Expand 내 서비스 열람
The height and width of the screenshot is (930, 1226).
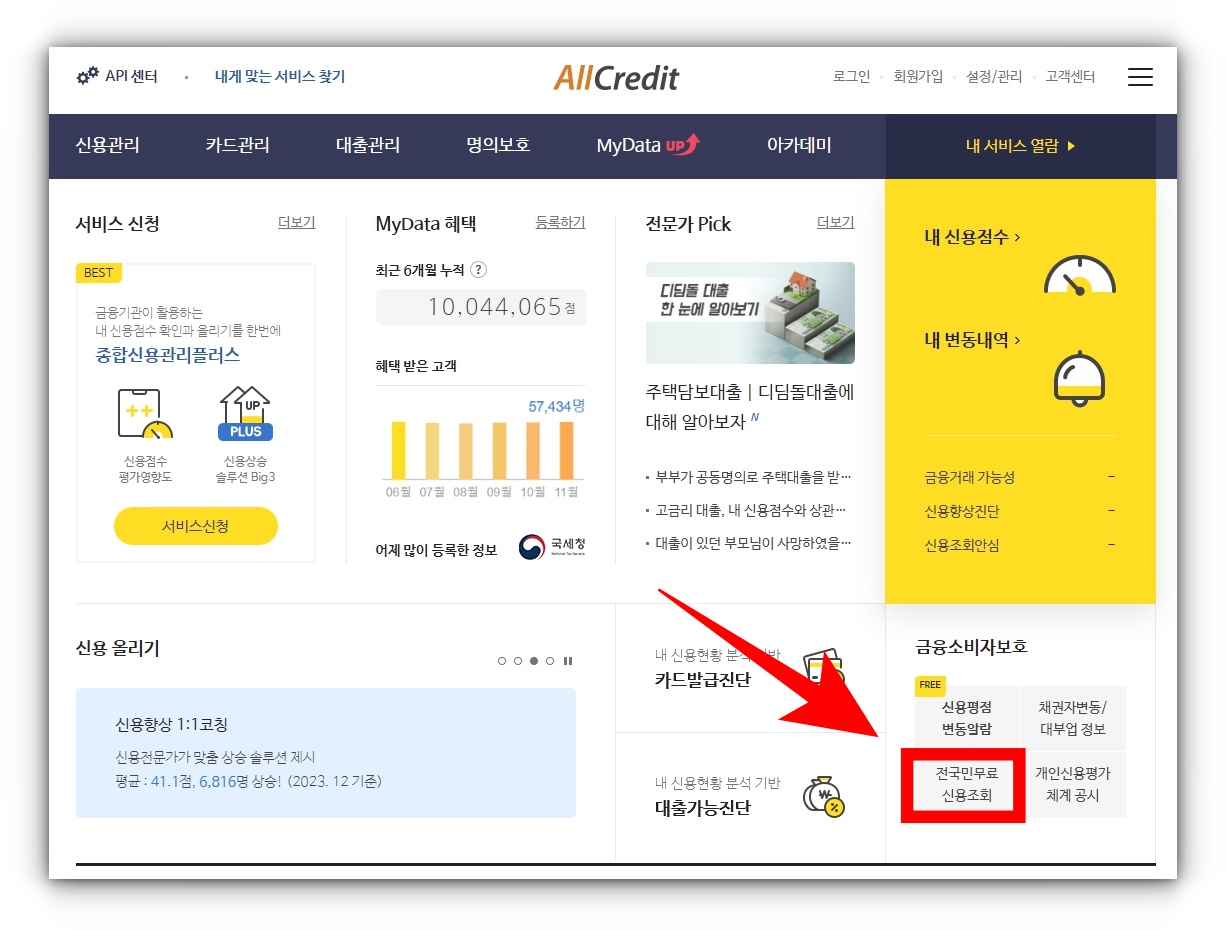[x=1020, y=146]
